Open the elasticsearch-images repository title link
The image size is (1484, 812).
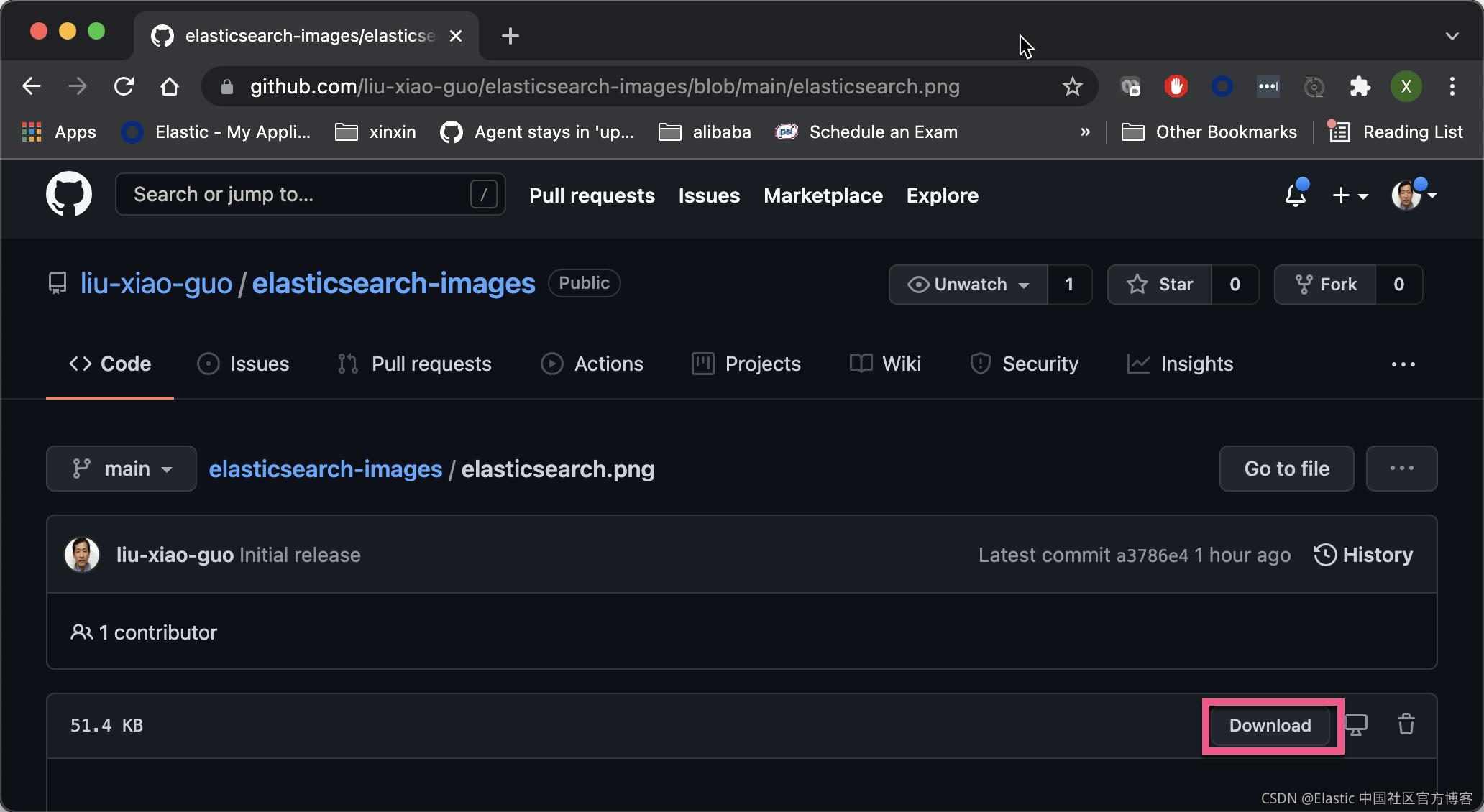click(393, 284)
